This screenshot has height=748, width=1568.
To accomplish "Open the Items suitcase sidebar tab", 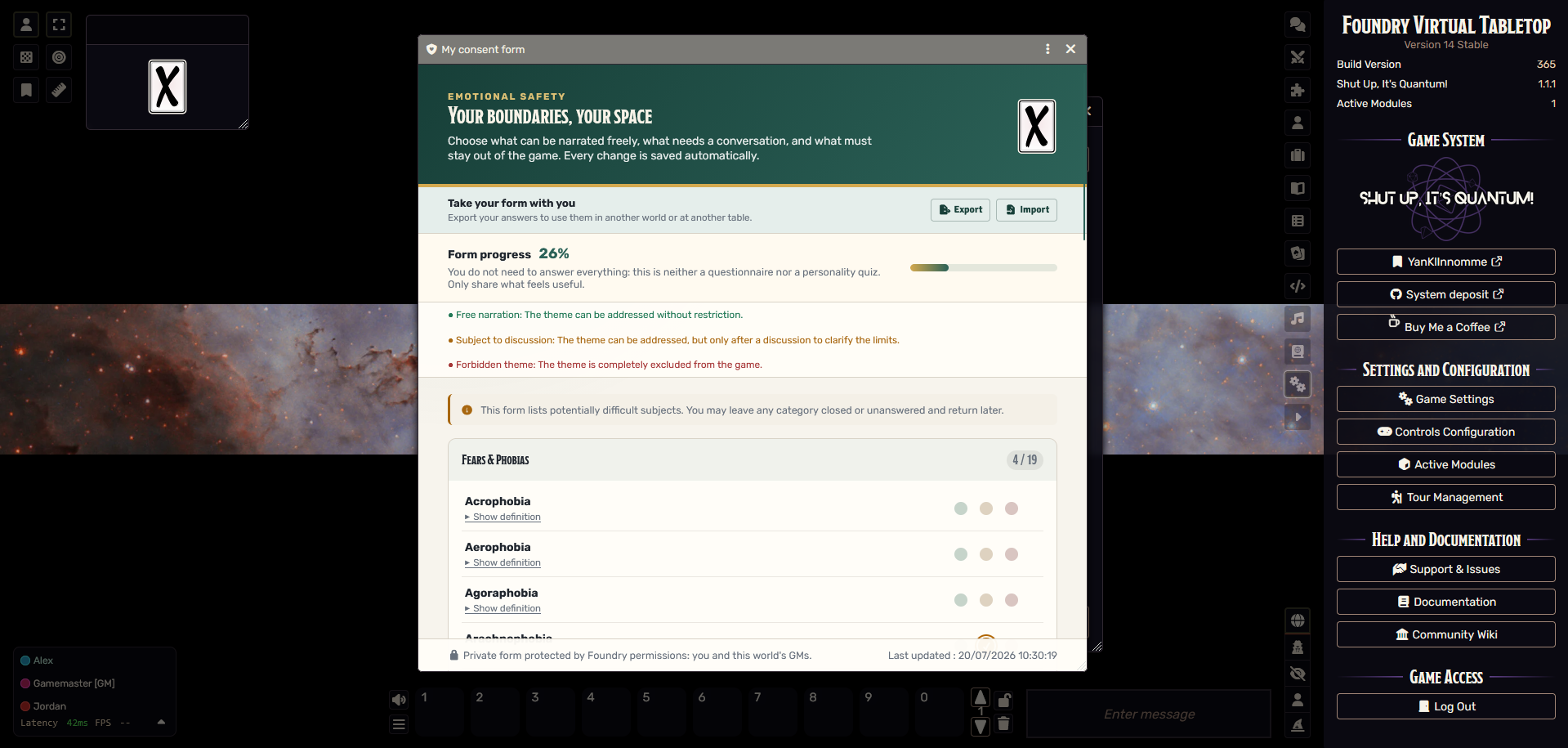I will pyautogui.click(x=1298, y=155).
